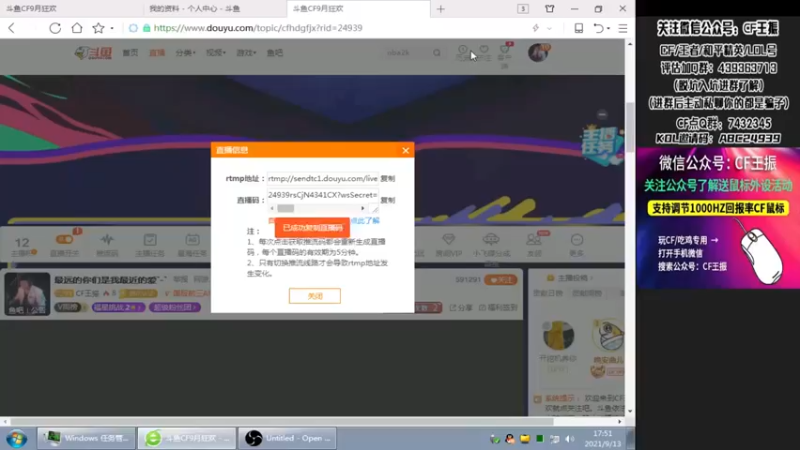This screenshot has width=800, height=450.
Task: Switch to Windows 任务管理器 in the taskbar
Action: click(x=86, y=438)
